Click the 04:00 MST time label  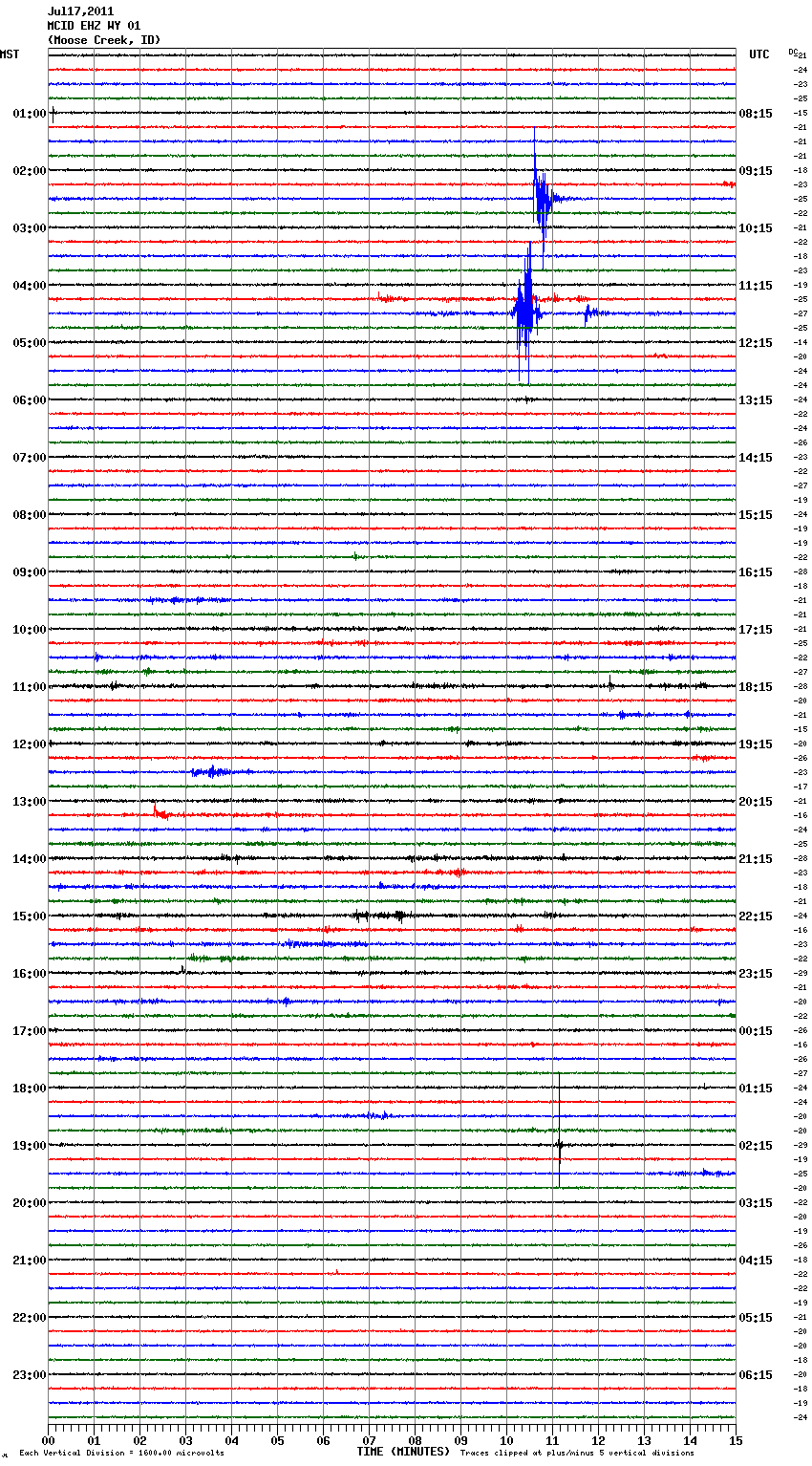[x=30, y=286]
